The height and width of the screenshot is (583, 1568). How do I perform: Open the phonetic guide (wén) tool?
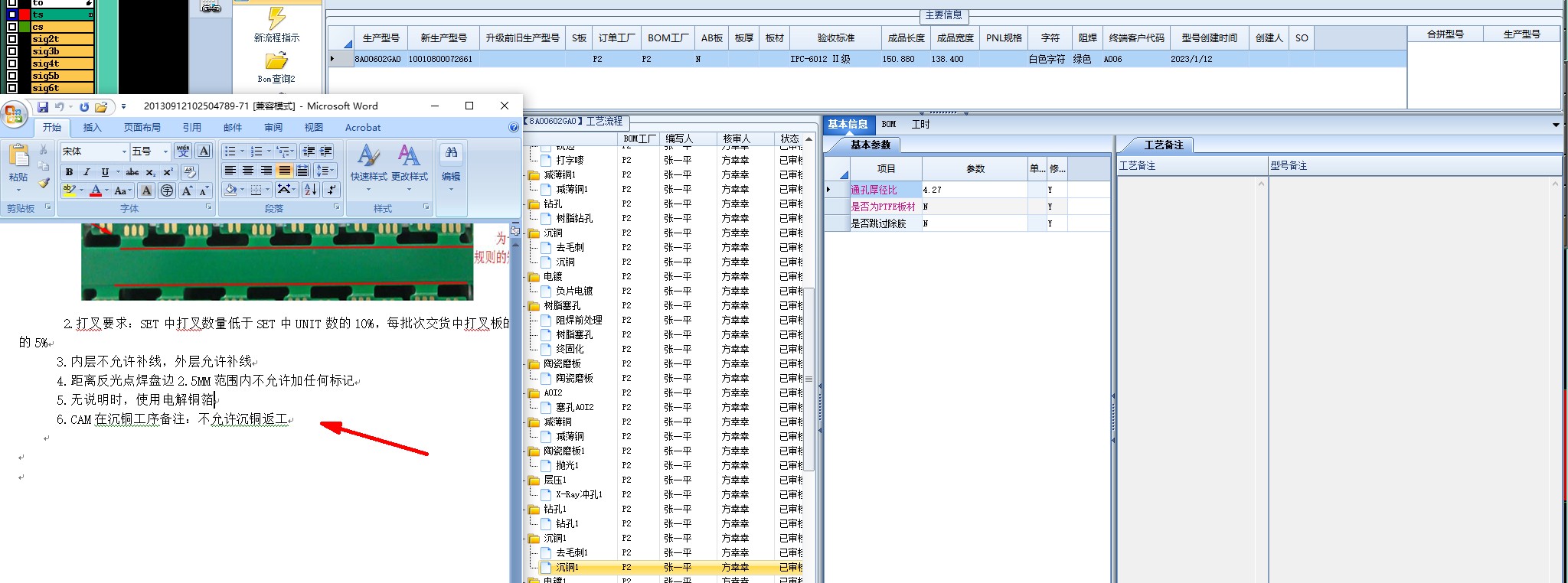point(183,151)
